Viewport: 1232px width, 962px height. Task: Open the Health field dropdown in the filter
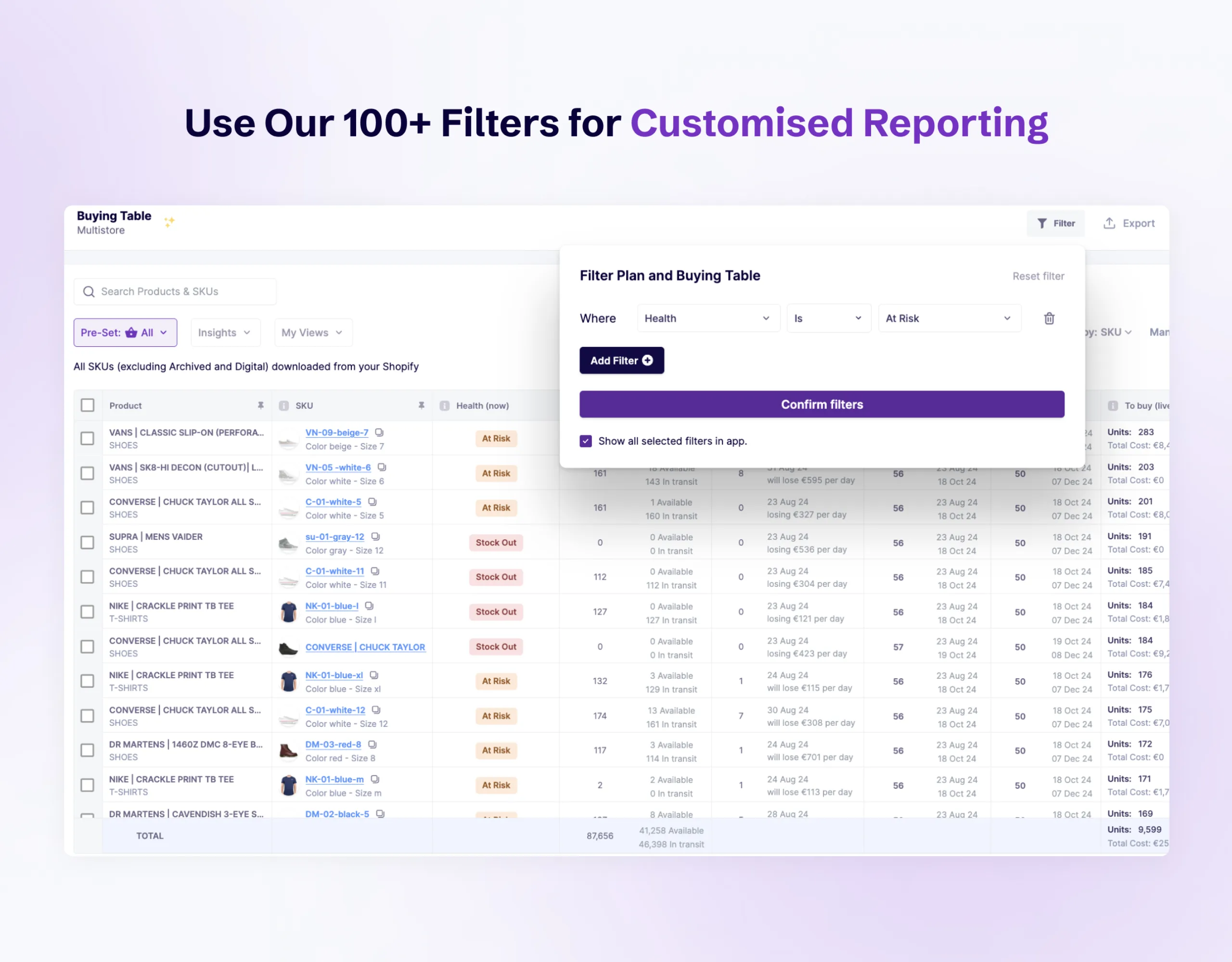click(x=708, y=318)
